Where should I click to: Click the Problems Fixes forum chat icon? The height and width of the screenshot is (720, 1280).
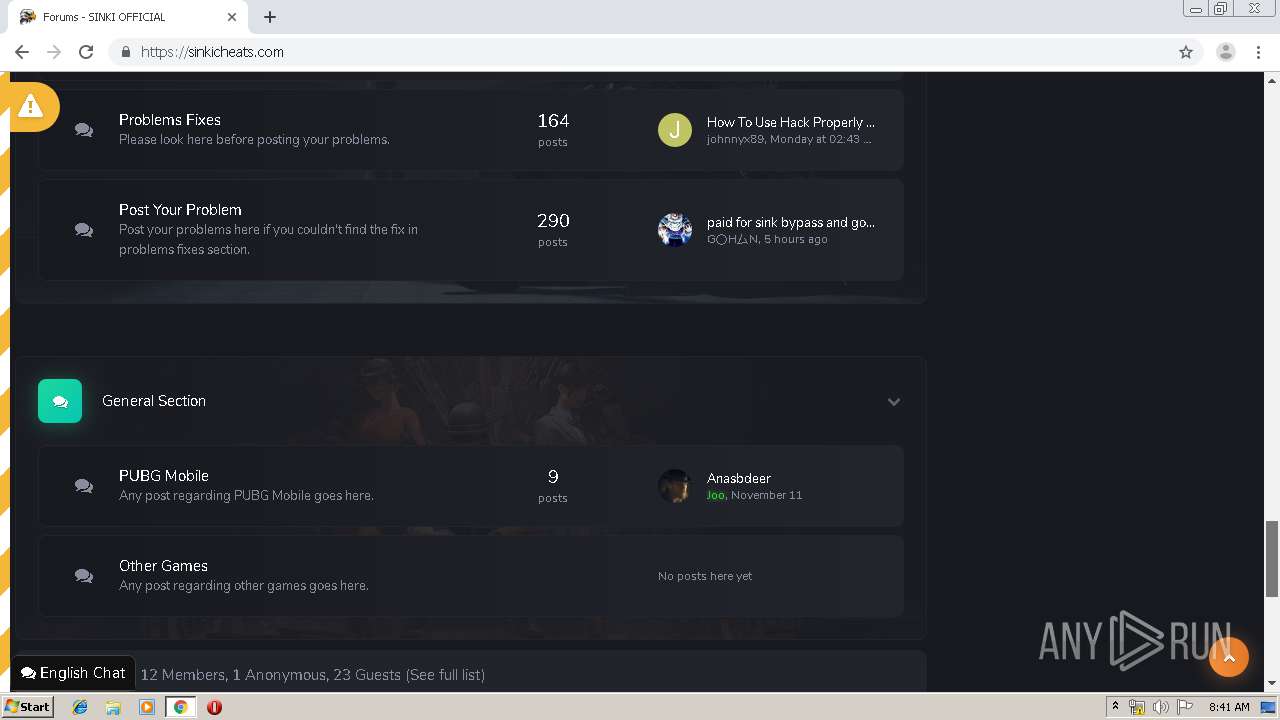point(84,130)
